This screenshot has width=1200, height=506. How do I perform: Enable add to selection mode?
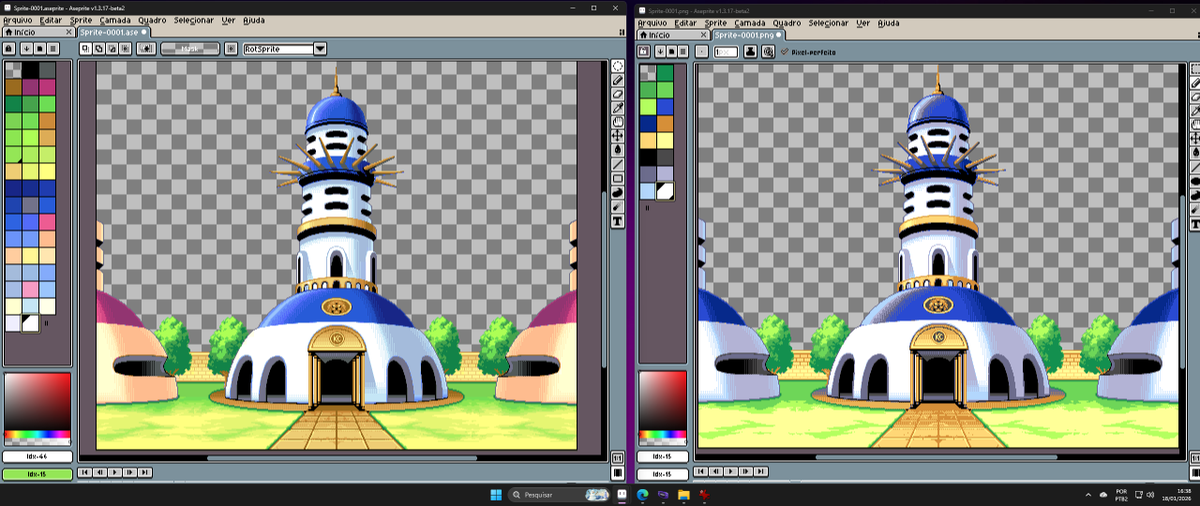coord(99,48)
